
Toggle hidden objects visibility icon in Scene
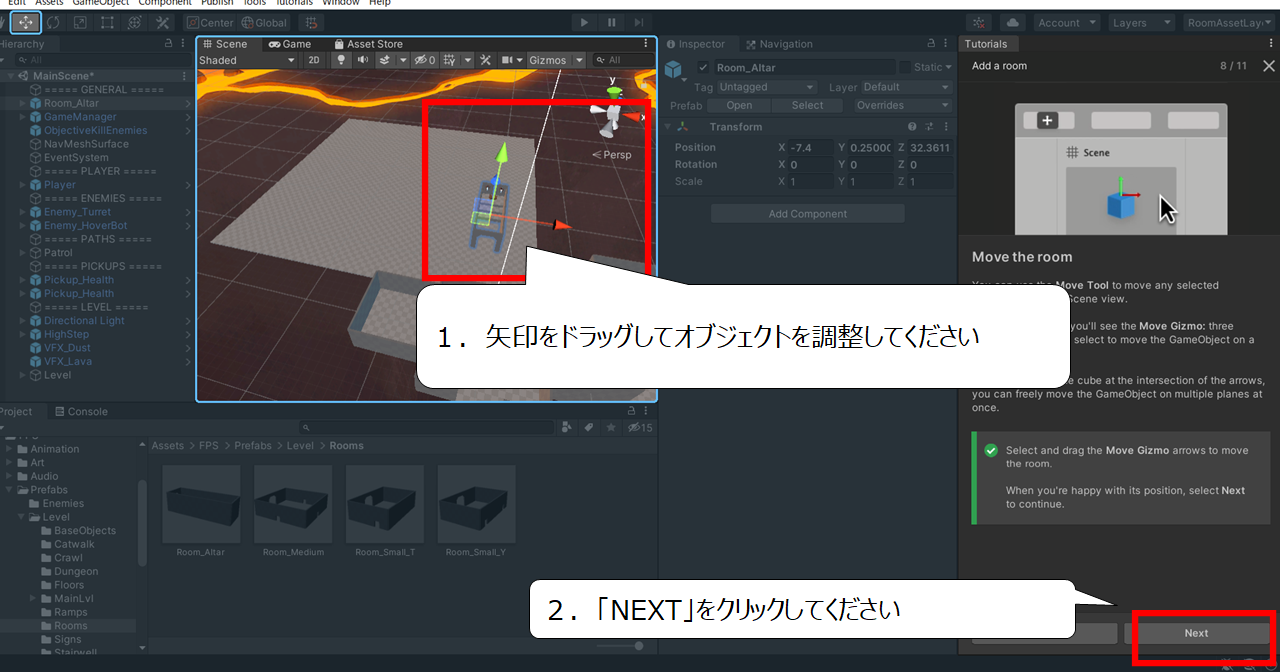424,60
